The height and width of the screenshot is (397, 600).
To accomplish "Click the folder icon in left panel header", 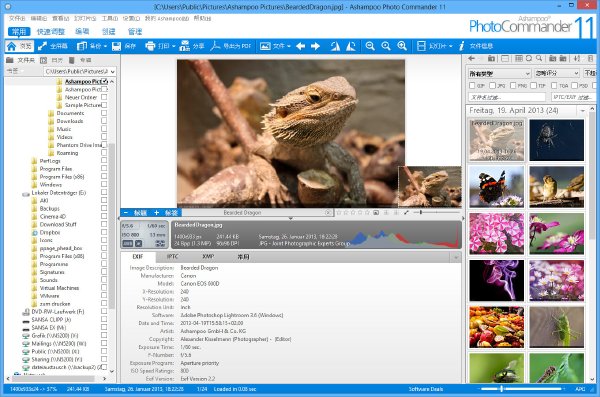I will pyautogui.click(x=10, y=60).
